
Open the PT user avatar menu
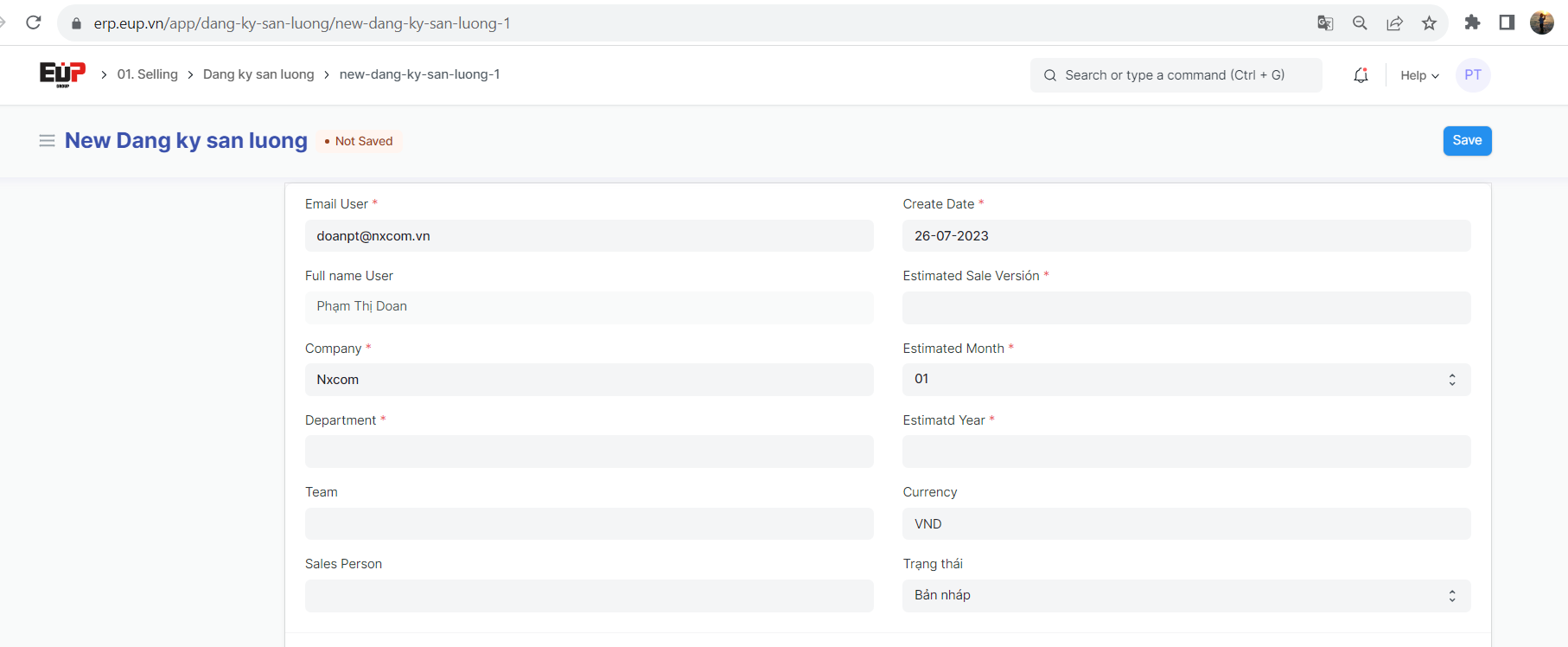coord(1473,75)
